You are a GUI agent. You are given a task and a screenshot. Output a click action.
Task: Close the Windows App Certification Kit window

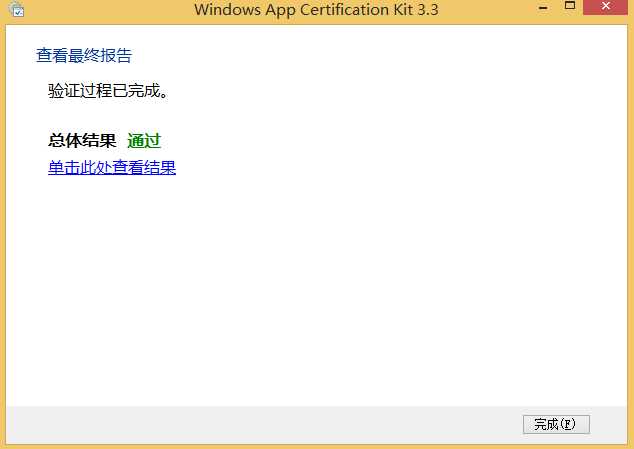click(x=605, y=6)
